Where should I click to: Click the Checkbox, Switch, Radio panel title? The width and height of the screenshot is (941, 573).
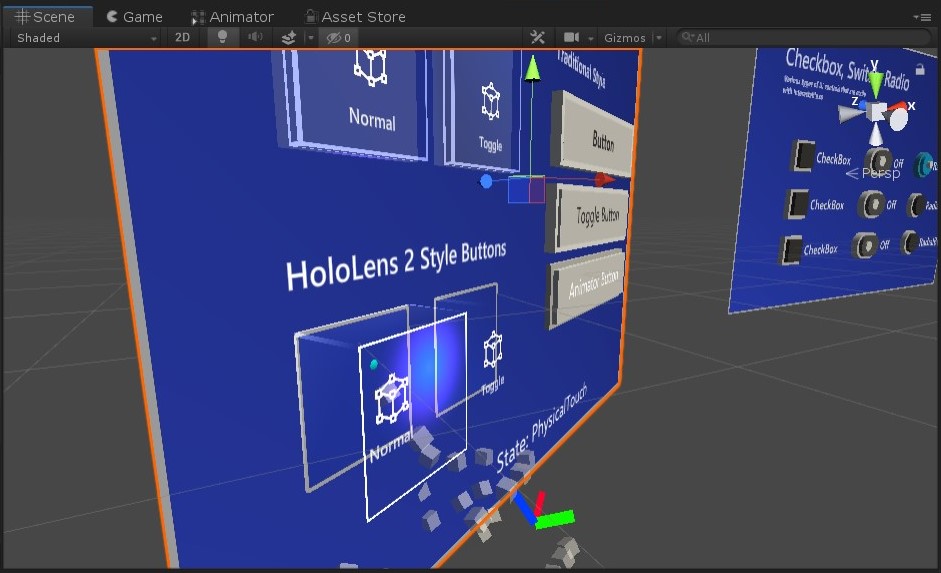click(x=847, y=69)
